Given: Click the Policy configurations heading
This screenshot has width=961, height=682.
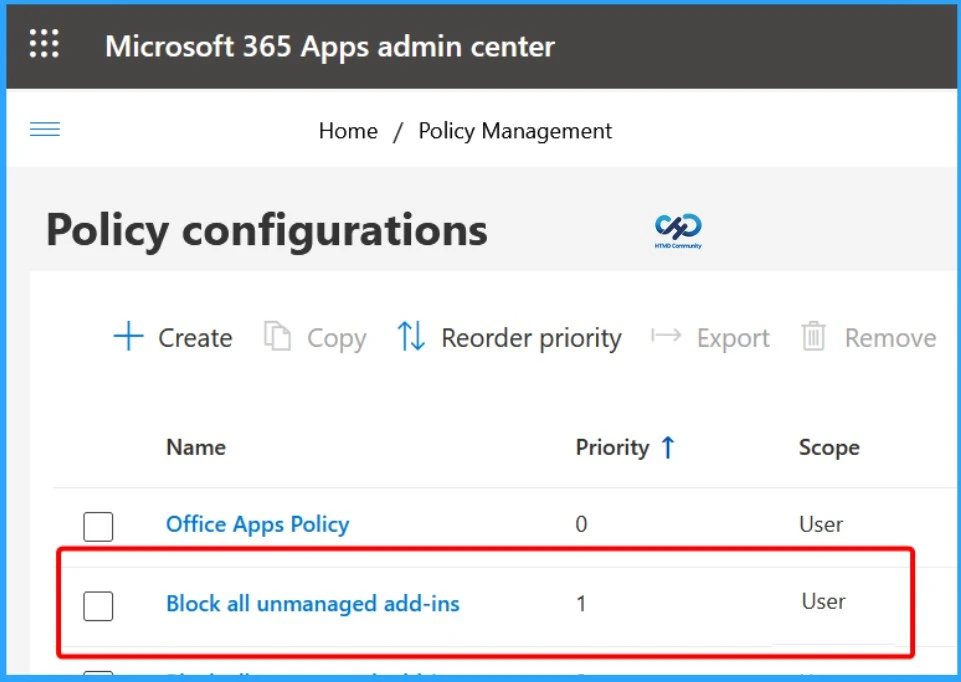Looking at the screenshot, I should point(267,231).
